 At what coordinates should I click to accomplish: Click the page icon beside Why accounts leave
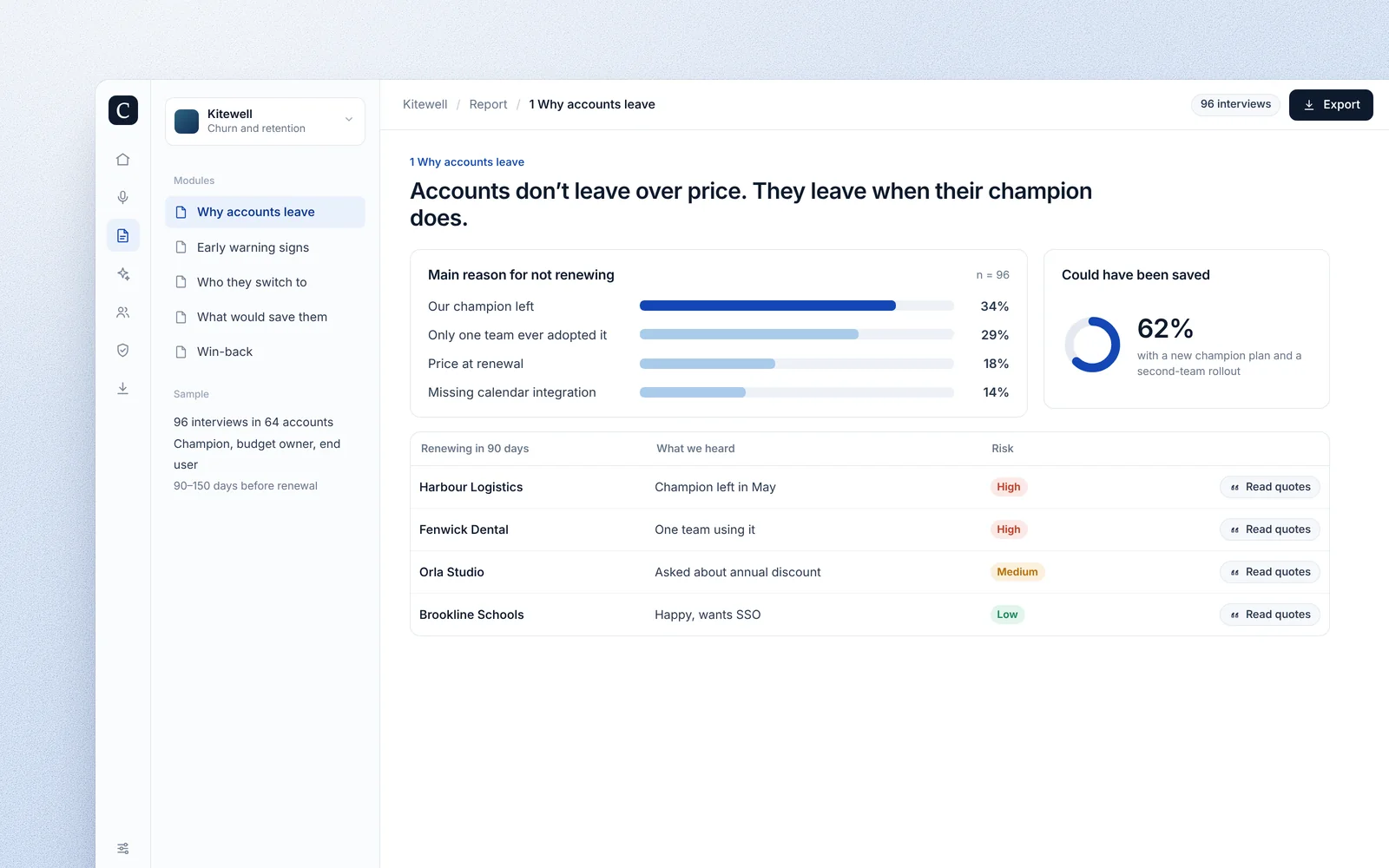[181, 213]
